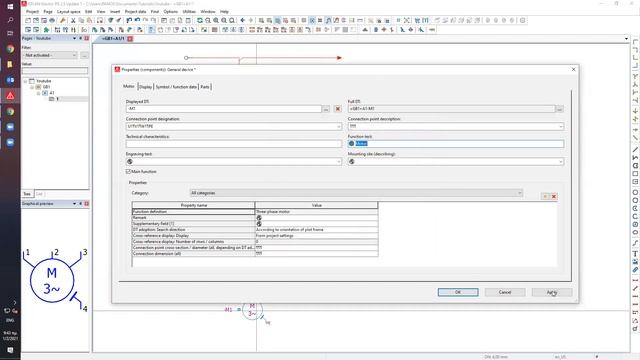The height and width of the screenshot is (360, 640).
Task: Open the Project data menu
Action: [135, 11]
